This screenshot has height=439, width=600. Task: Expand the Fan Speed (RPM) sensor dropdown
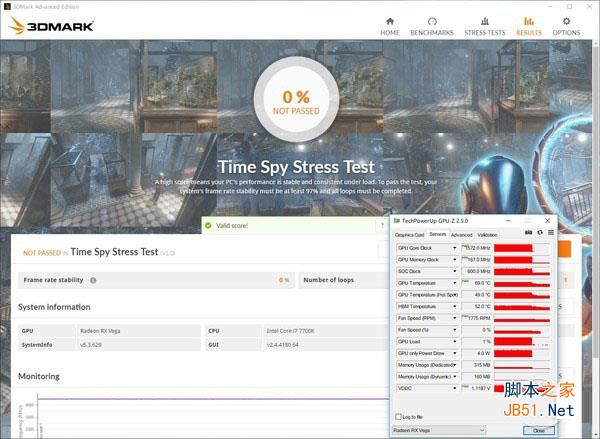click(x=455, y=318)
